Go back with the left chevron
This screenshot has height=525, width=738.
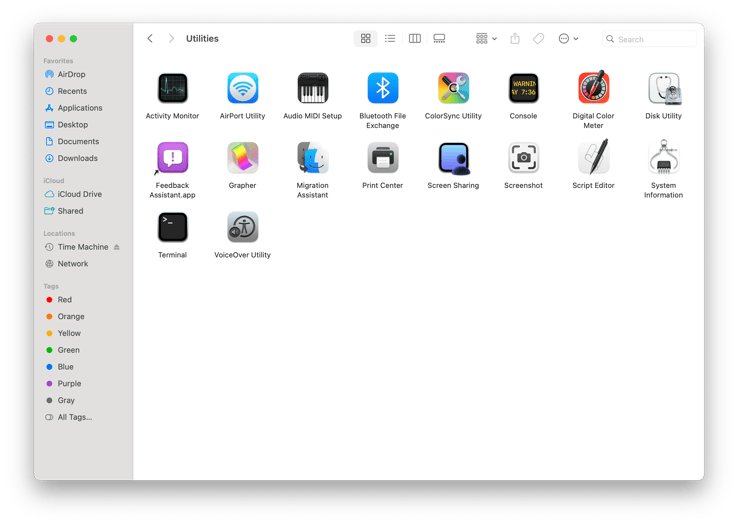(x=150, y=39)
